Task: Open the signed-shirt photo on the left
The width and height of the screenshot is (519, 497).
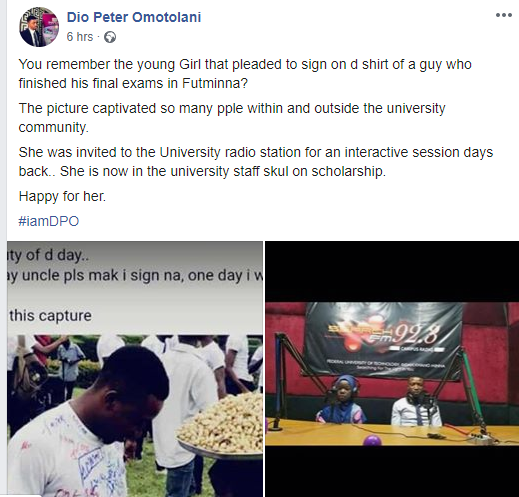Action: [x=135, y=369]
